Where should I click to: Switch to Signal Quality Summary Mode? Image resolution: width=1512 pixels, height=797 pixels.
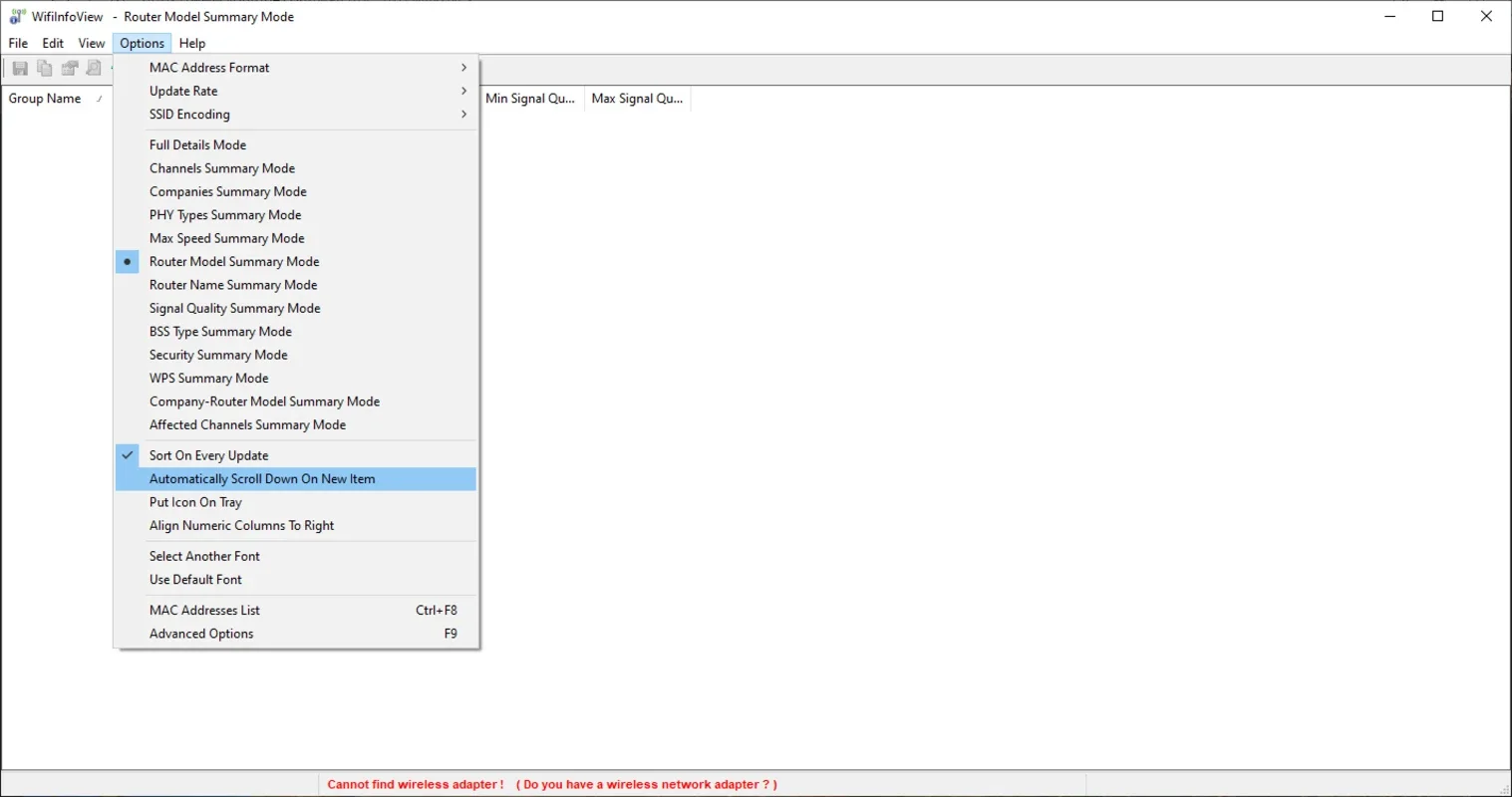pyautogui.click(x=296, y=308)
